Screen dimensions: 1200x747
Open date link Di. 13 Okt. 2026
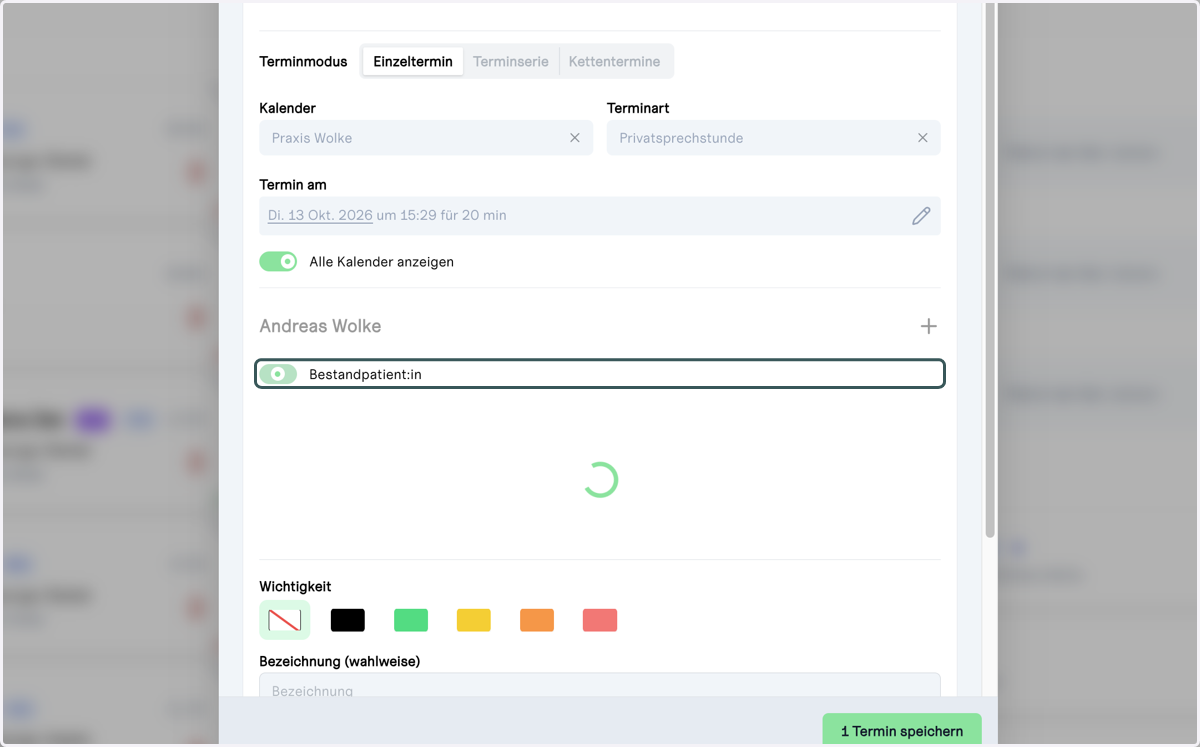tap(320, 215)
